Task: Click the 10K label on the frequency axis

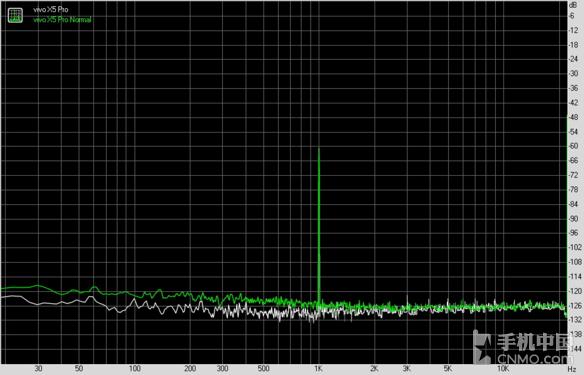Action: 503,369
